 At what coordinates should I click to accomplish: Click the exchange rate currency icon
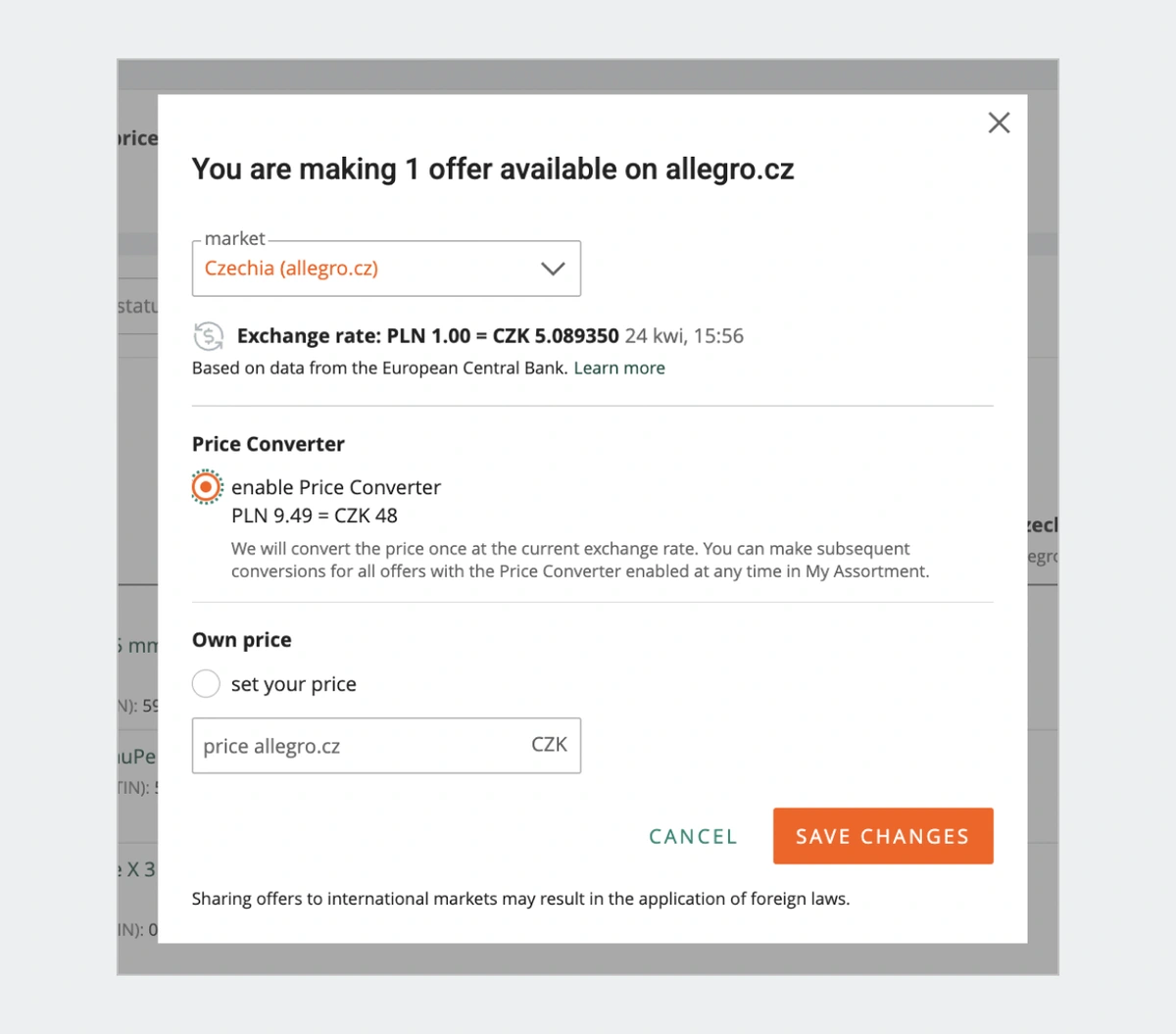tap(208, 336)
